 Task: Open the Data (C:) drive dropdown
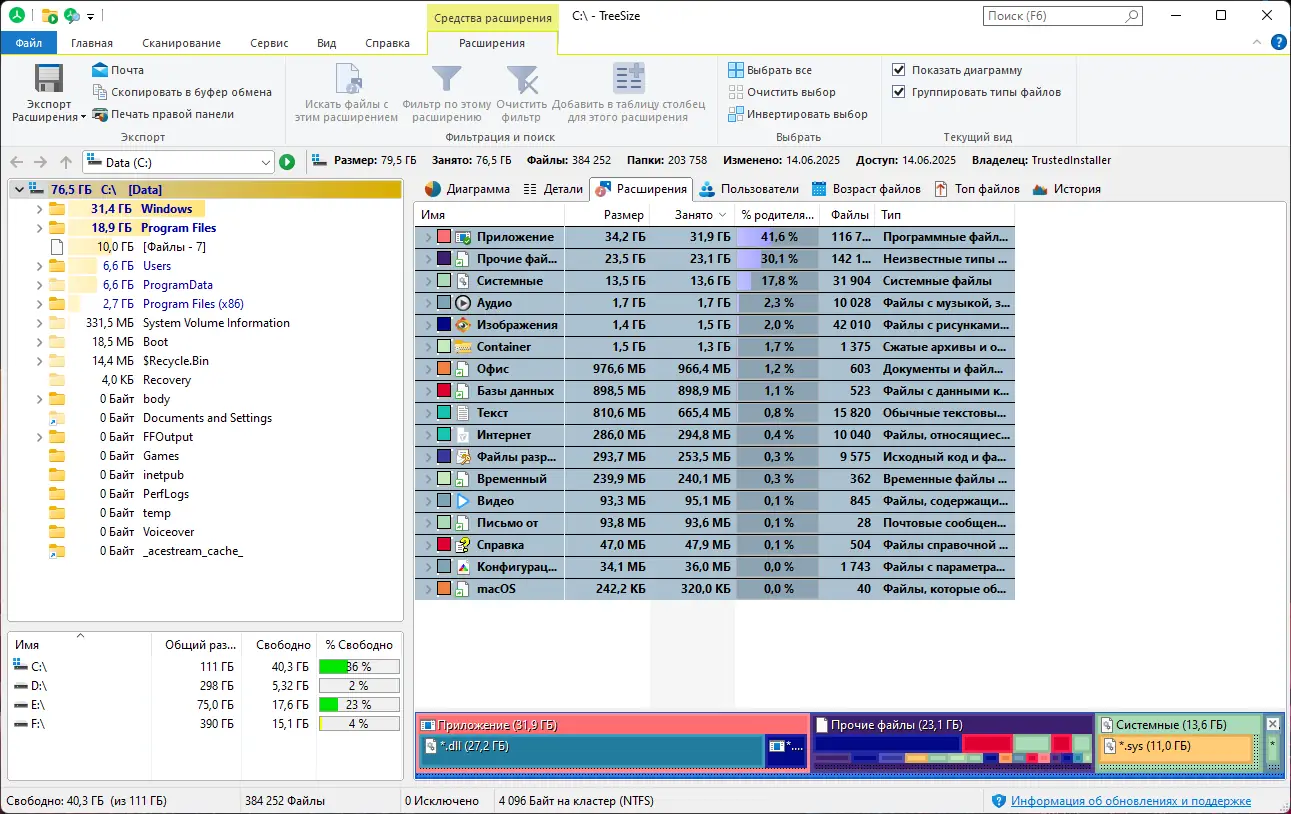pos(265,162)
